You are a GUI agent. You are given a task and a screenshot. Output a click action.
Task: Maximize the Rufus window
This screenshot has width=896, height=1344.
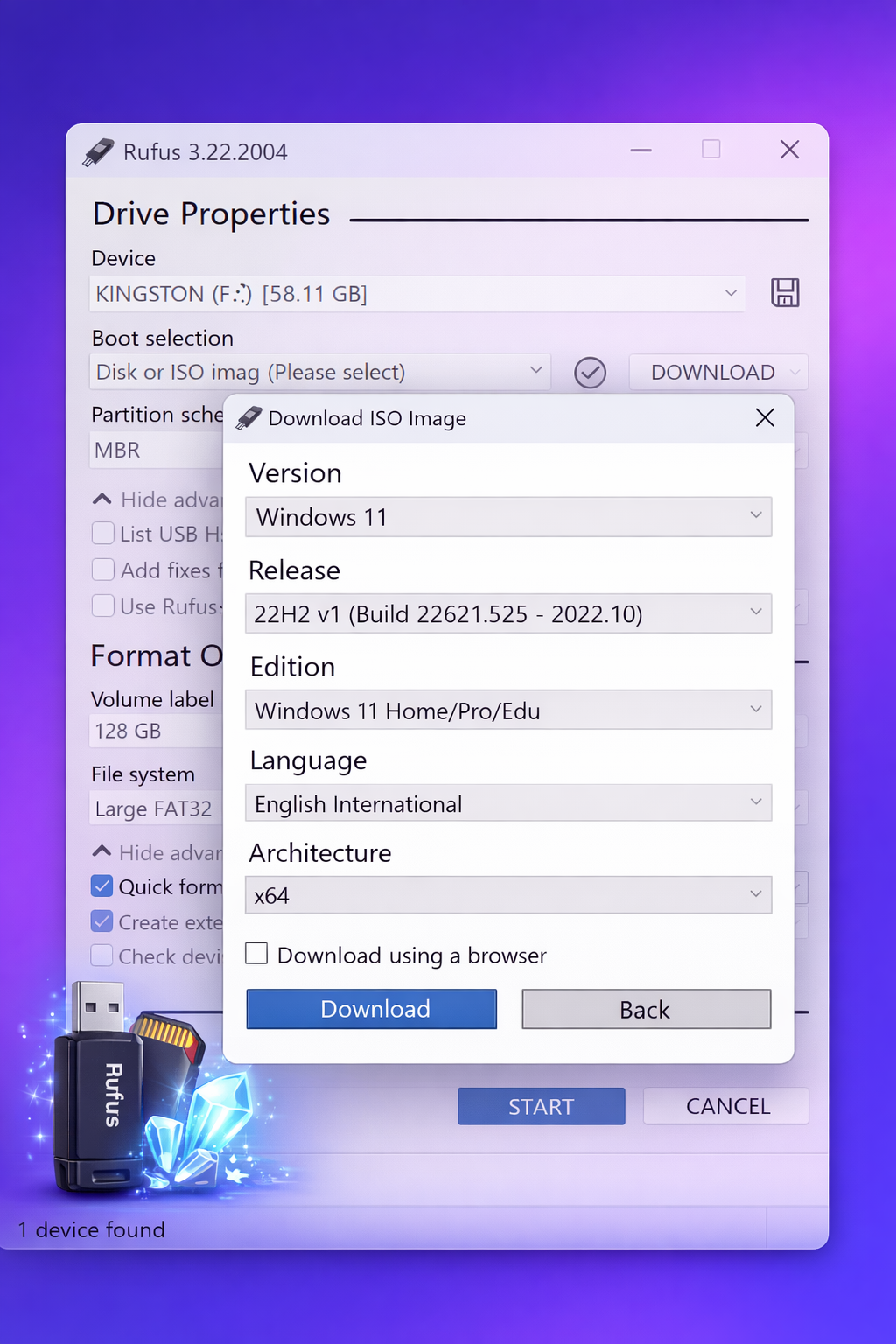tap(711, 150)
